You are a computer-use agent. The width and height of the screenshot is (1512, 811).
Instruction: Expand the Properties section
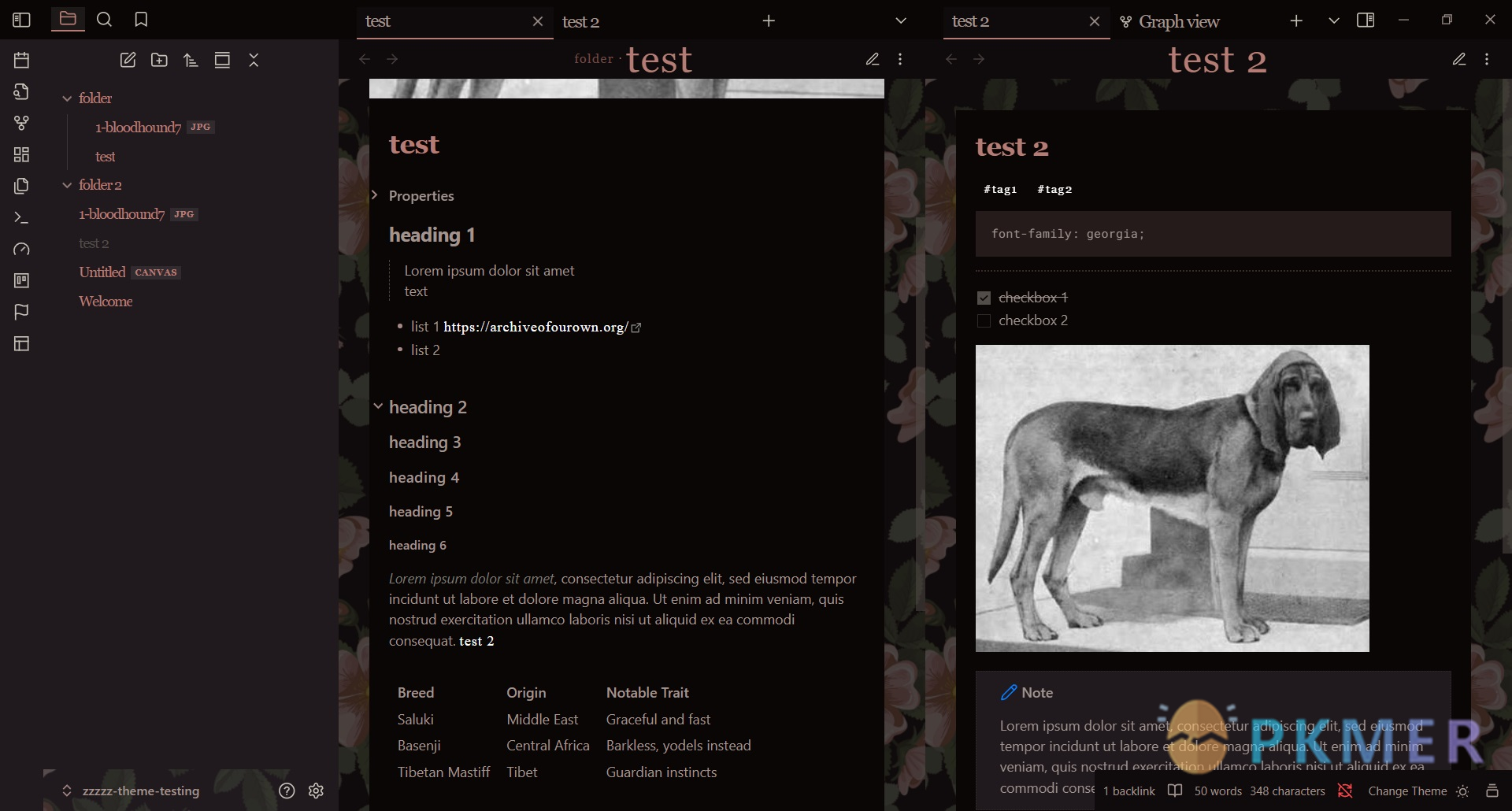375,195
